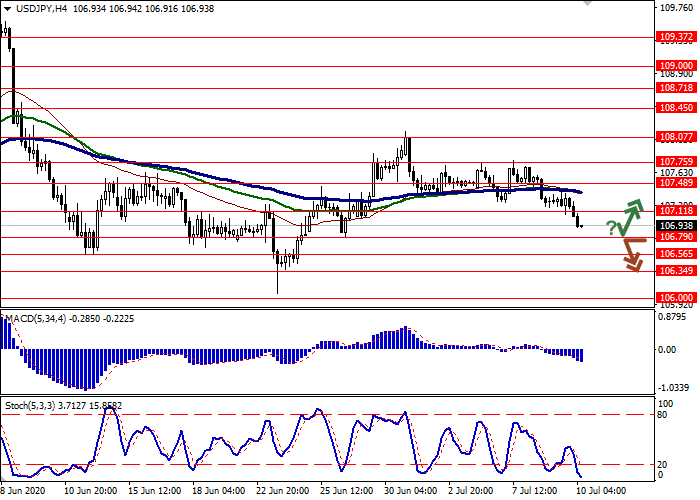700x500 pixels.
Task: Click the 22 Jun 20:00 time label
Action: tap(283, 491)
